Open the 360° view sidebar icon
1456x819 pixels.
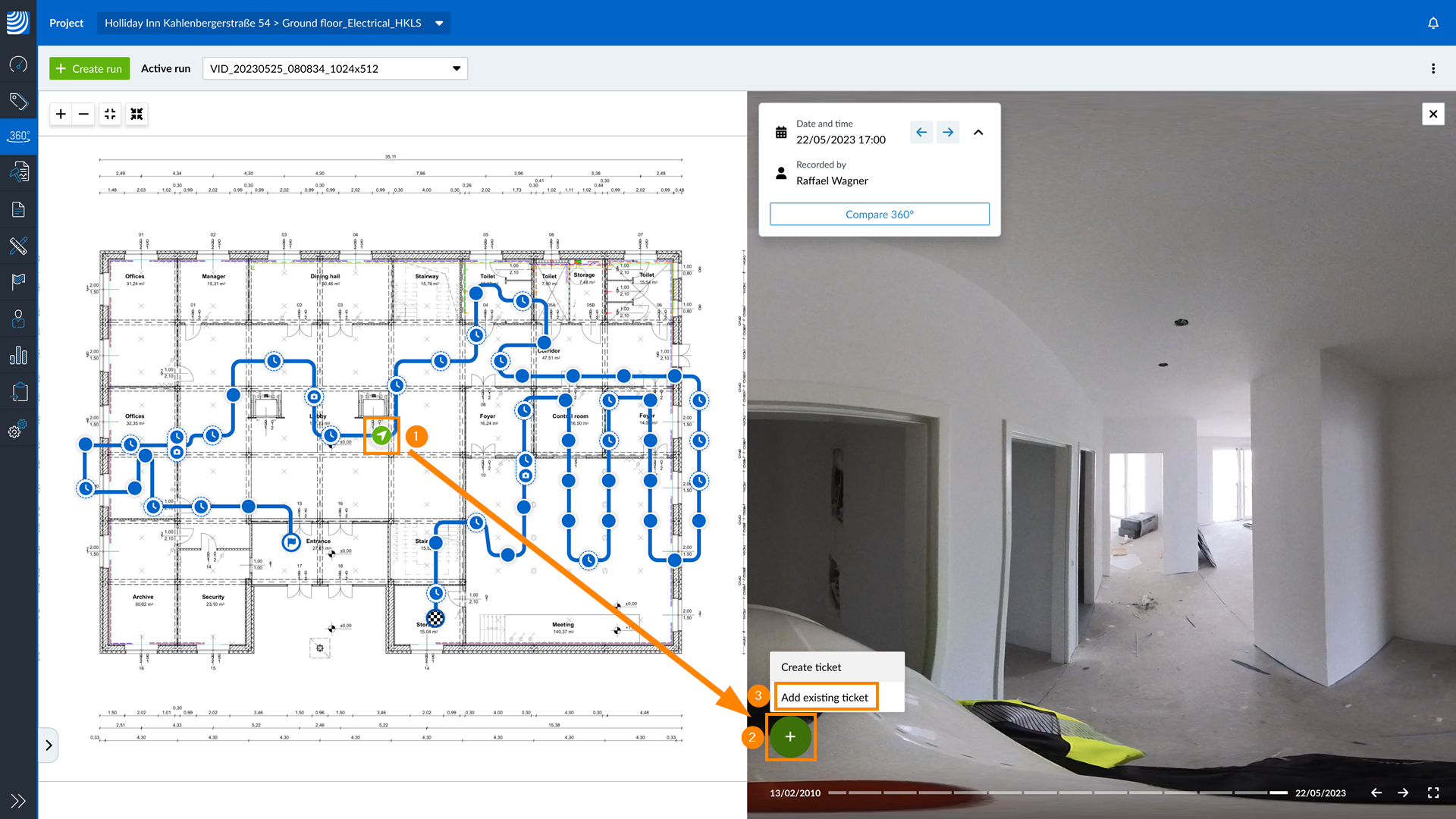[18, 136]
